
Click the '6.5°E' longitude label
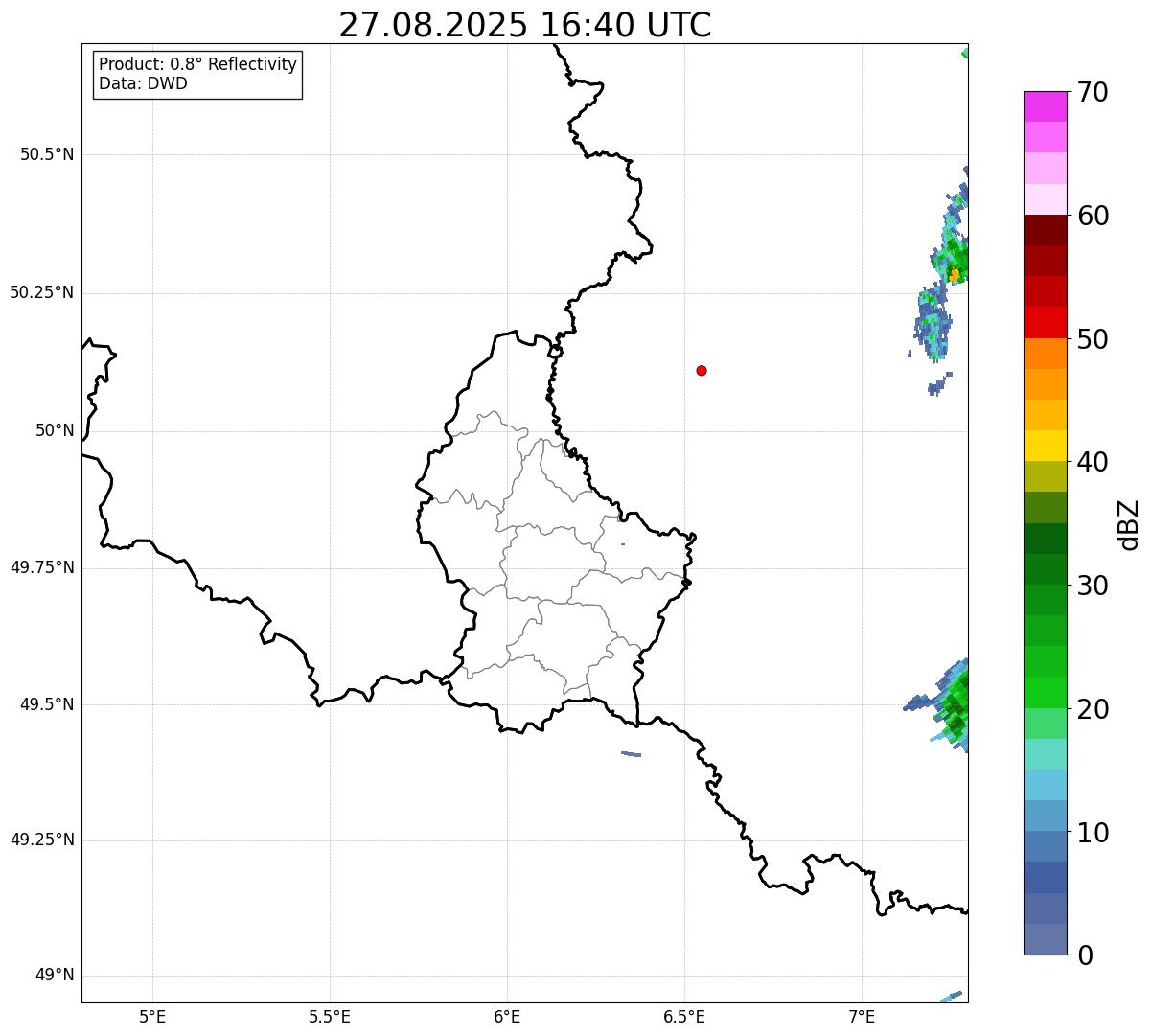point(684,1016)
